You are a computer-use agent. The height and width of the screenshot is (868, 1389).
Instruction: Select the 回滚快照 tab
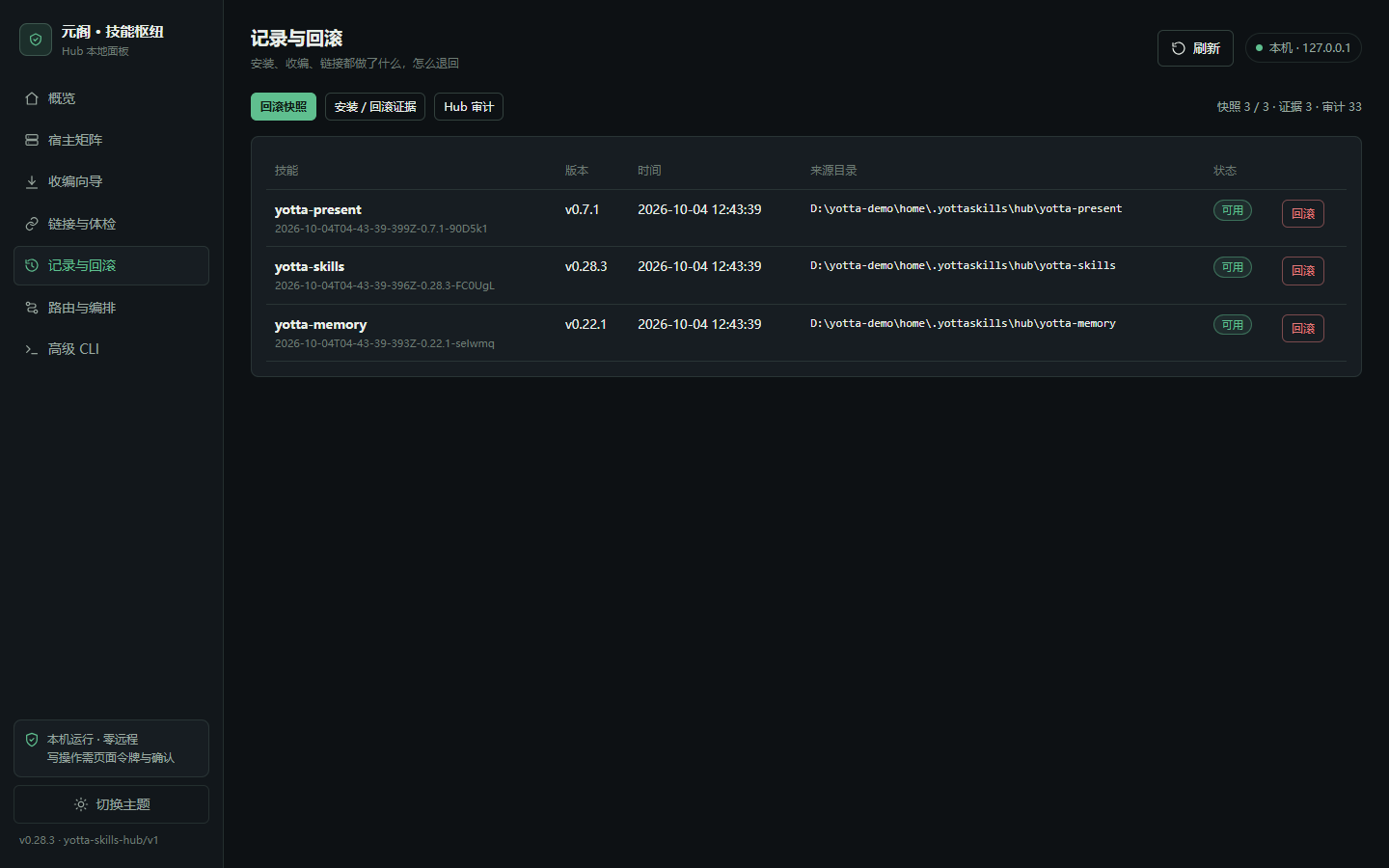click(x=284, y=107)
